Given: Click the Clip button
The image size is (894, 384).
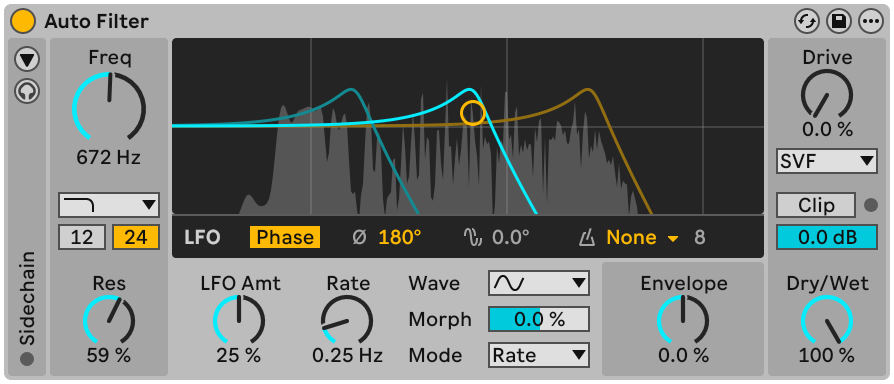Looking at the screenshot, I should point(816,205).
